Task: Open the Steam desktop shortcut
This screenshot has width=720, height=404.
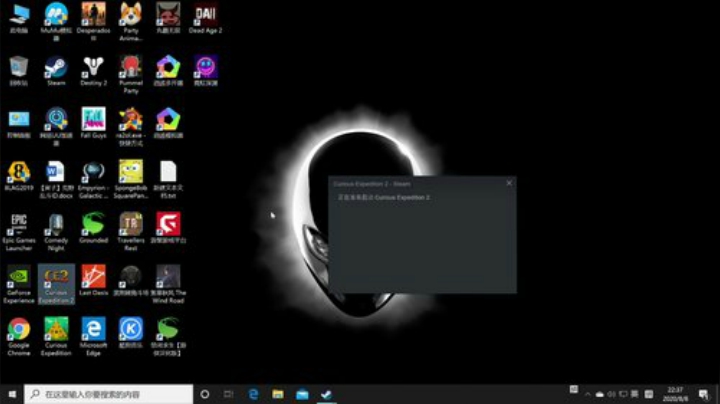Action: [x=56, y=71]
